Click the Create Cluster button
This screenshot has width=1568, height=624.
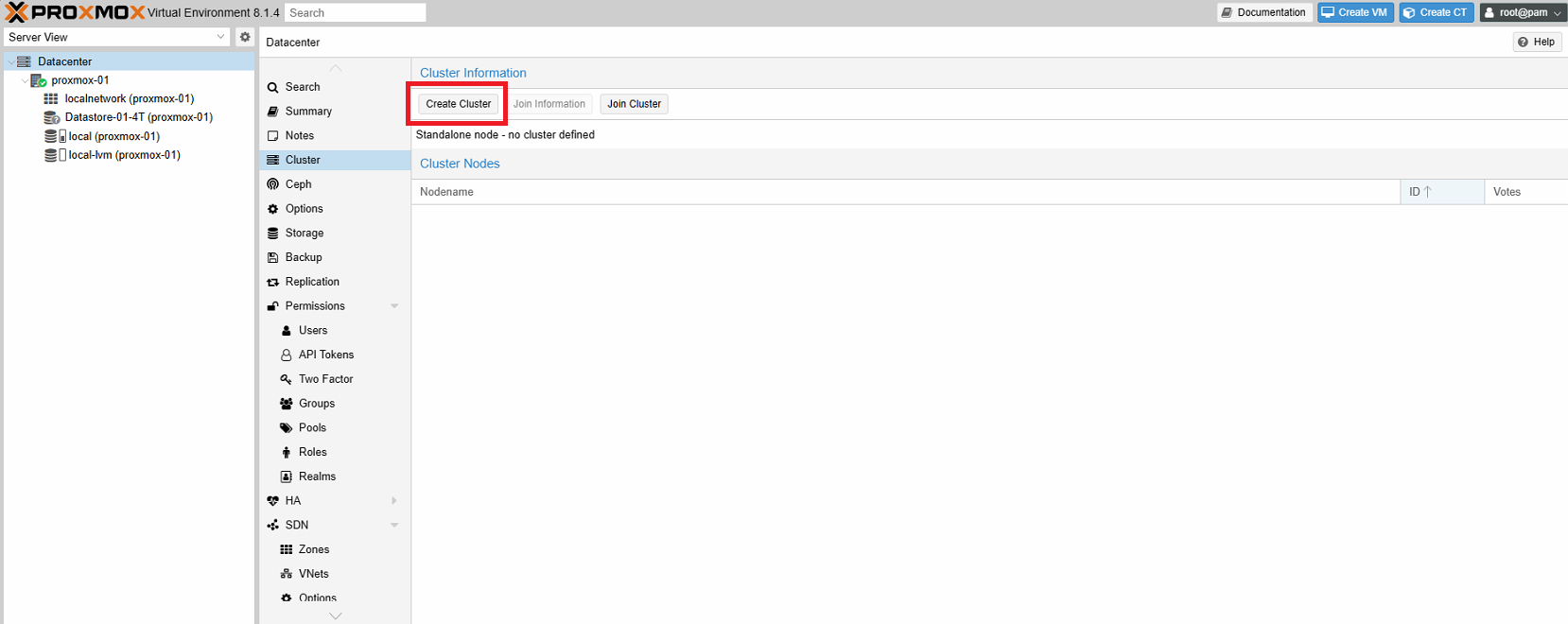click(x=459, y=104)
